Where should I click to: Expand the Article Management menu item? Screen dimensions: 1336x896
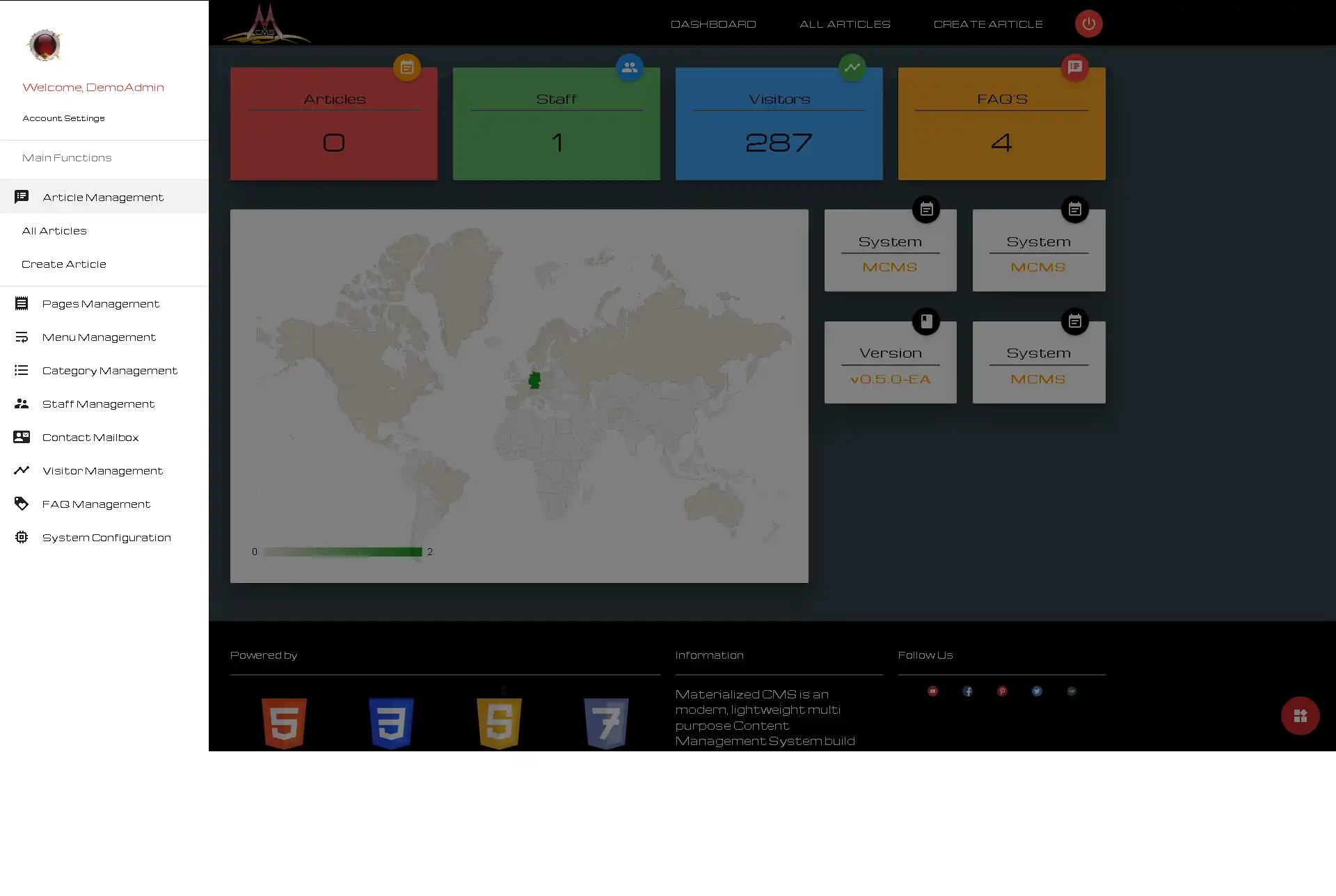pos(104,196)
